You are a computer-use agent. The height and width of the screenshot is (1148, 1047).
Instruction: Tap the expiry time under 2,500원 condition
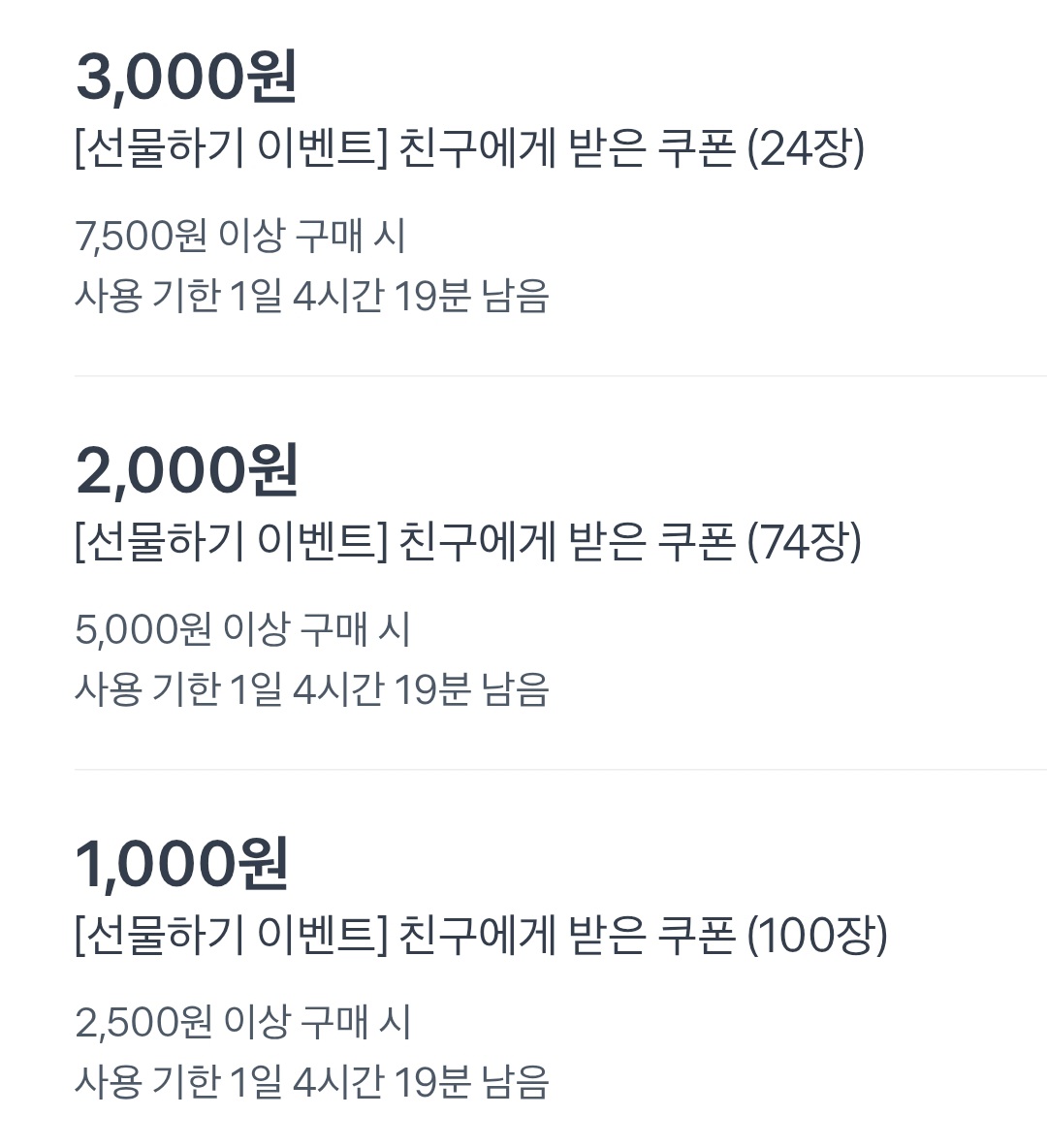click(x=312, y=1082)
